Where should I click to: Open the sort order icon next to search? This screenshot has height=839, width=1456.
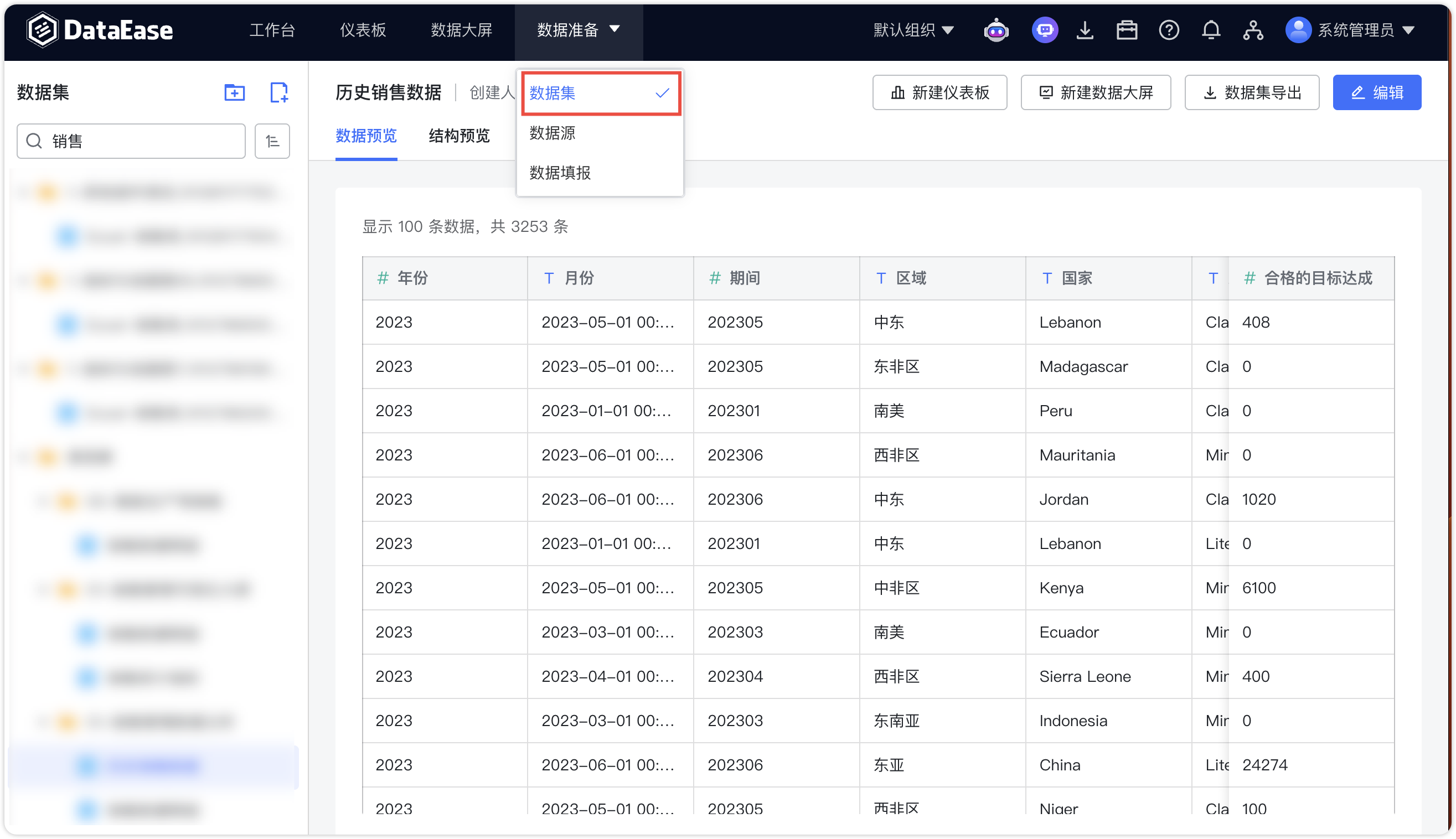(x=272, y=141)
